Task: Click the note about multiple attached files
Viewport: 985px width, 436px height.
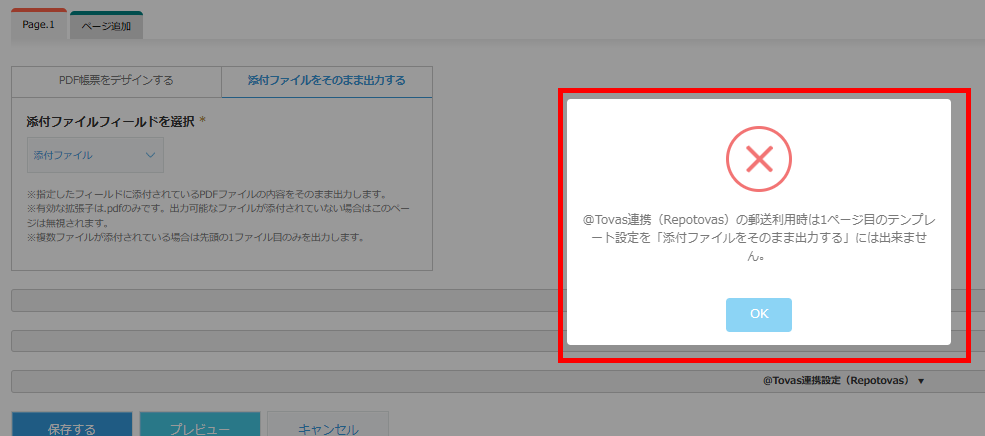Action: pyautogui.click(x=195, y=238)
